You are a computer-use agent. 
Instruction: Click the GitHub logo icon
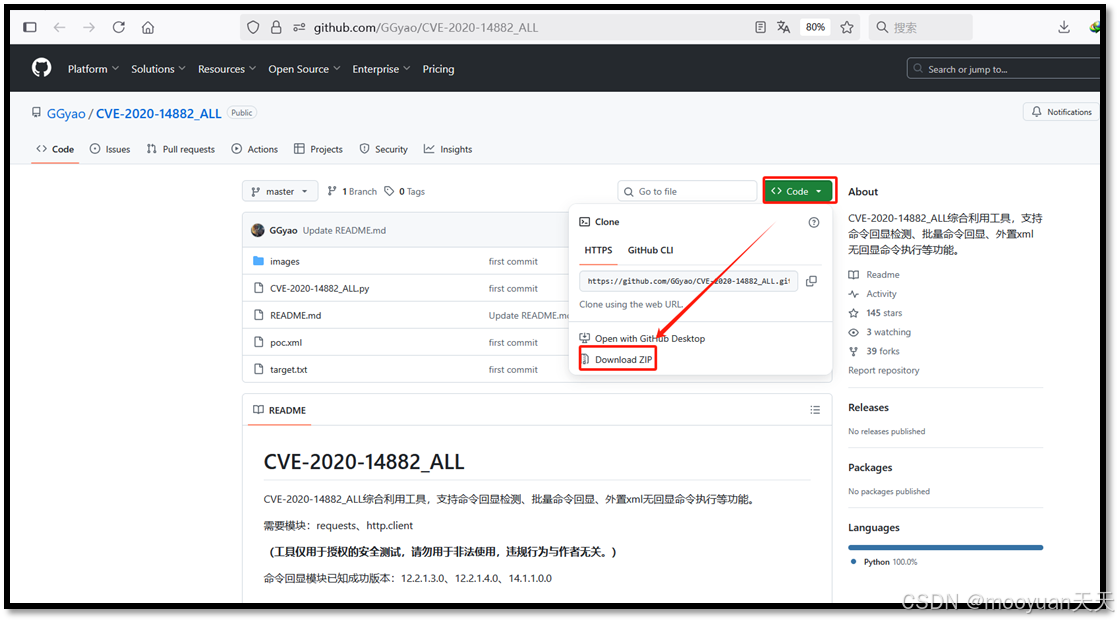[x=41, y=68]
